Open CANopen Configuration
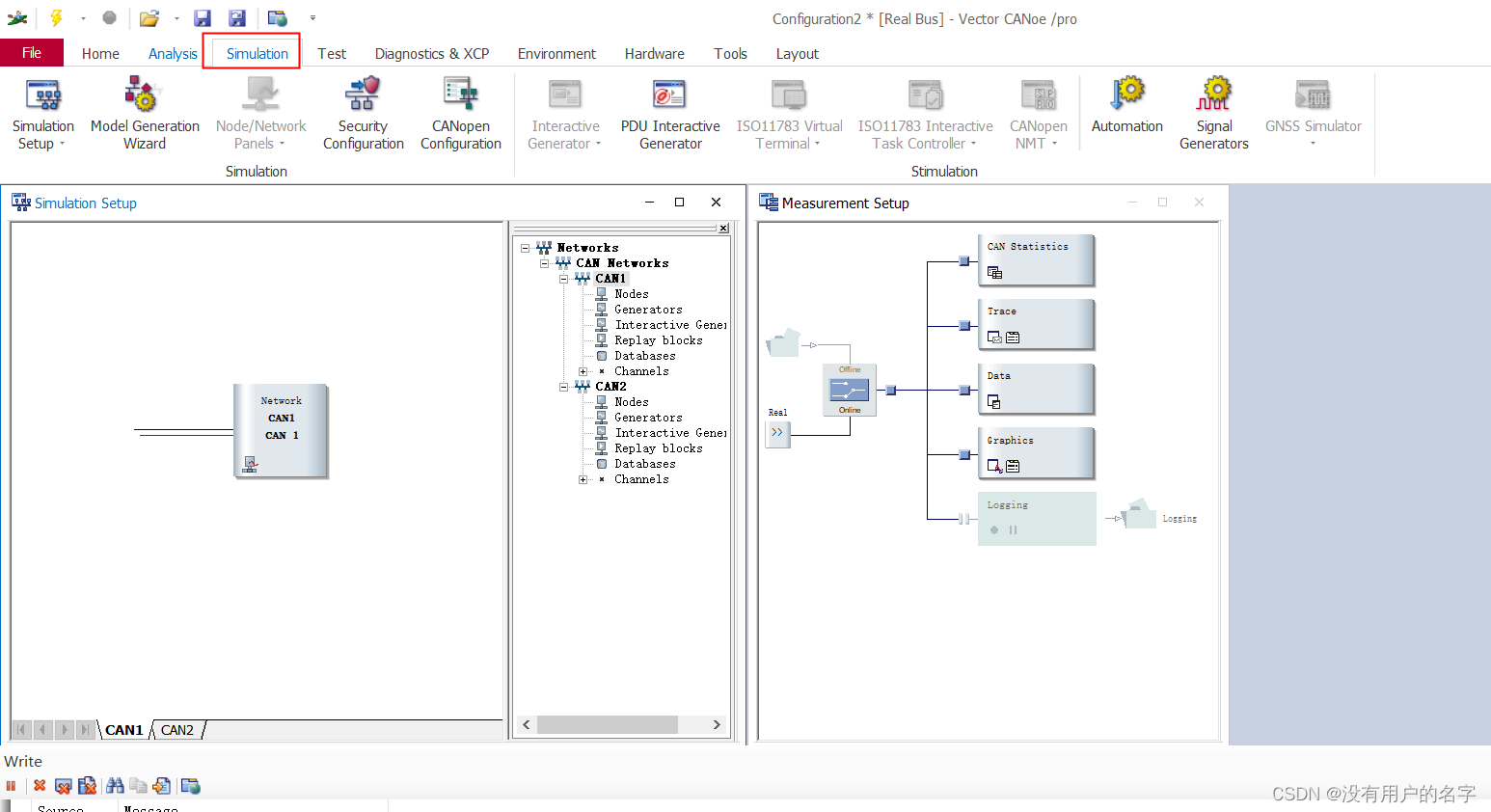This screenshot has width=1491, height=812. point(461,114)
